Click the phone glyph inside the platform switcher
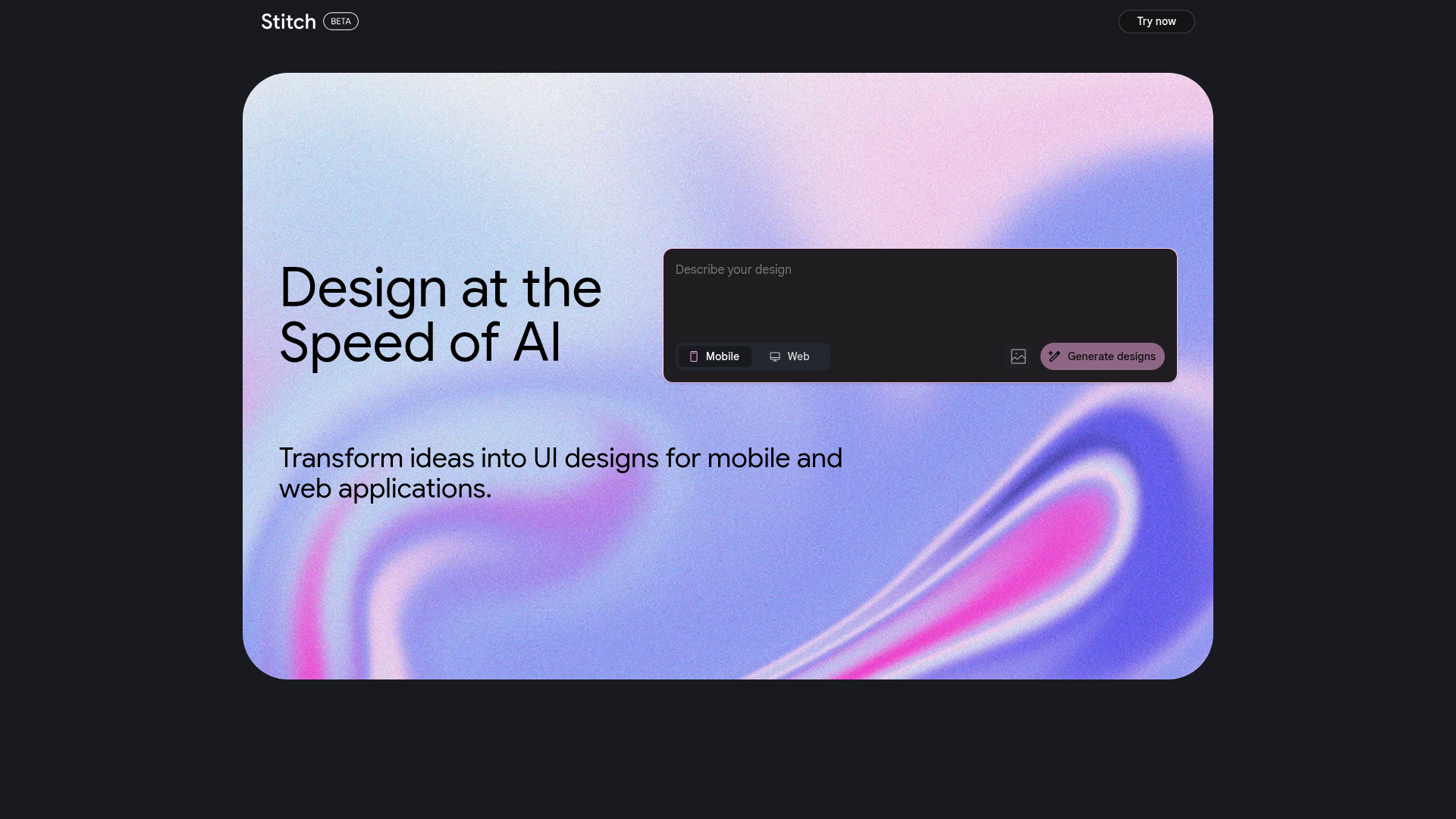 (x=695, y=356)
